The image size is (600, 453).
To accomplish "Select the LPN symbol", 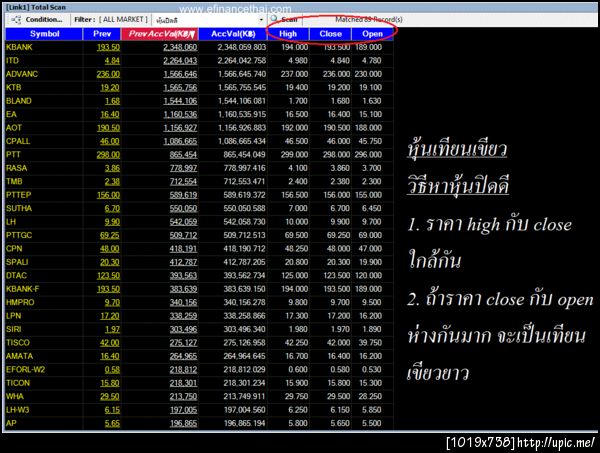I will pos(14,316).
